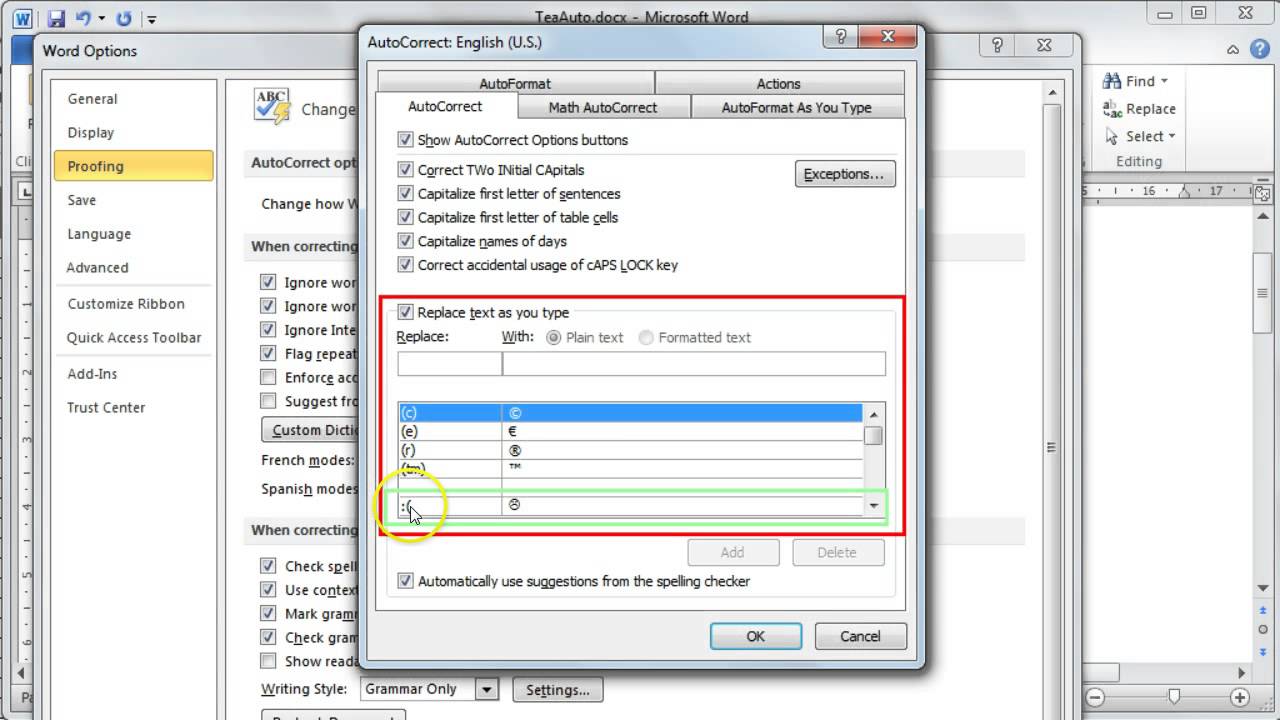The height and width of the screenshot is (720, 1280).
Task: Open the Exceptions button
Action: tap(844, 174)
